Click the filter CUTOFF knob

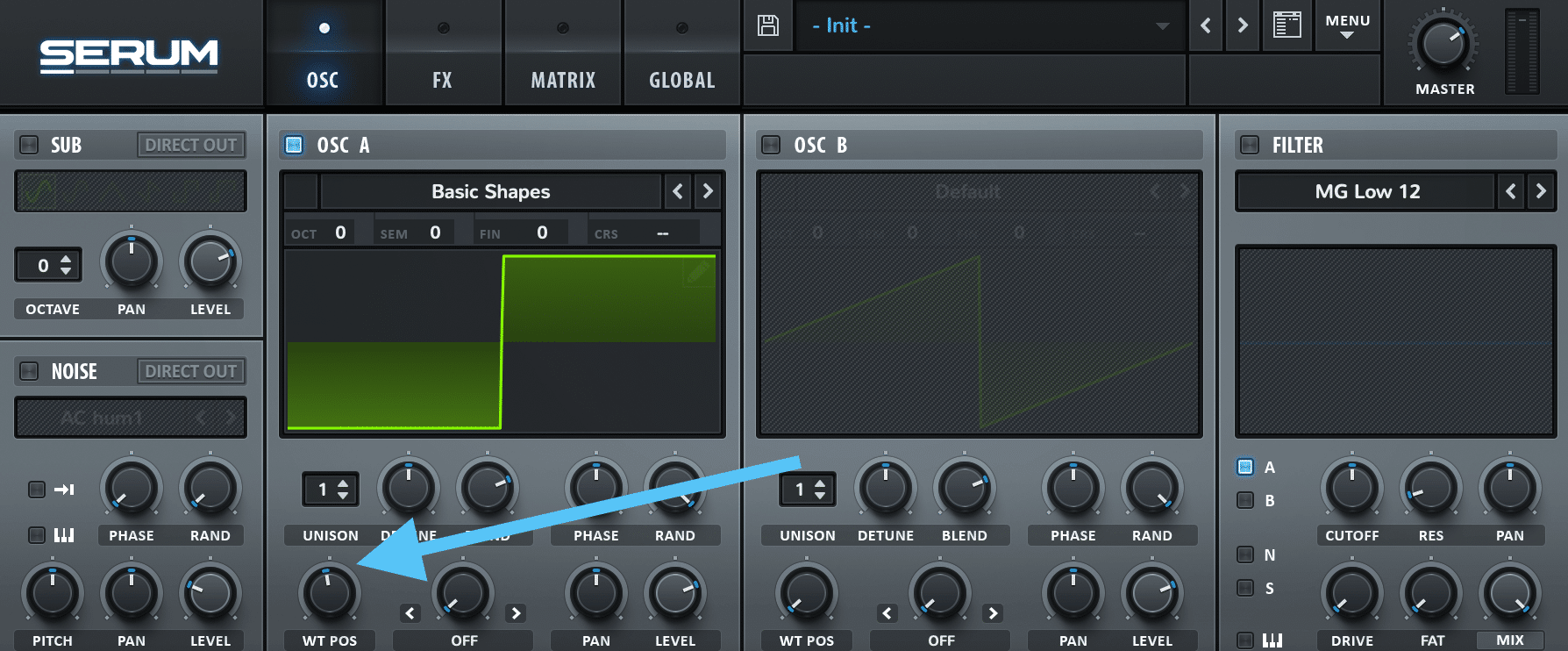pyautogui.click(x=1351, y=488)
